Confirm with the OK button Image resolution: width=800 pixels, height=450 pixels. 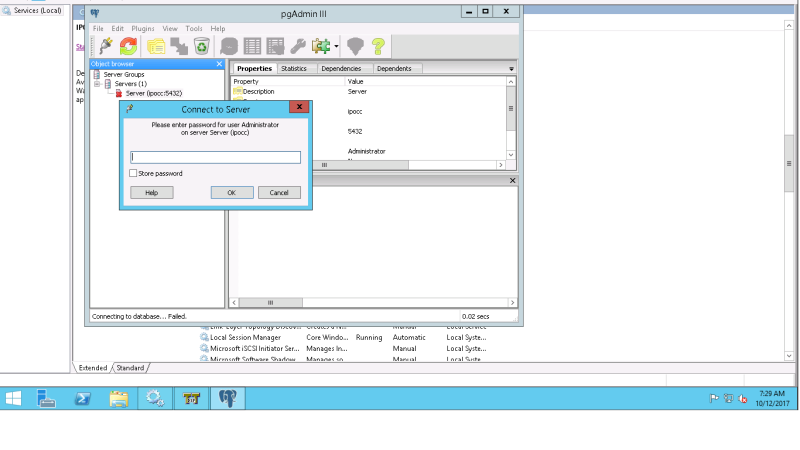click(232, 193)
